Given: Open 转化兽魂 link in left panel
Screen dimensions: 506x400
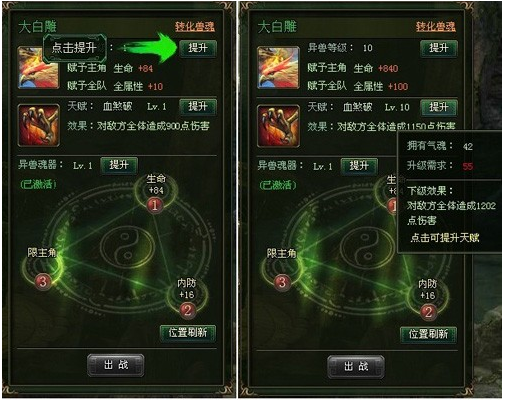Looking at the screenshot, I should coord(195,27).
